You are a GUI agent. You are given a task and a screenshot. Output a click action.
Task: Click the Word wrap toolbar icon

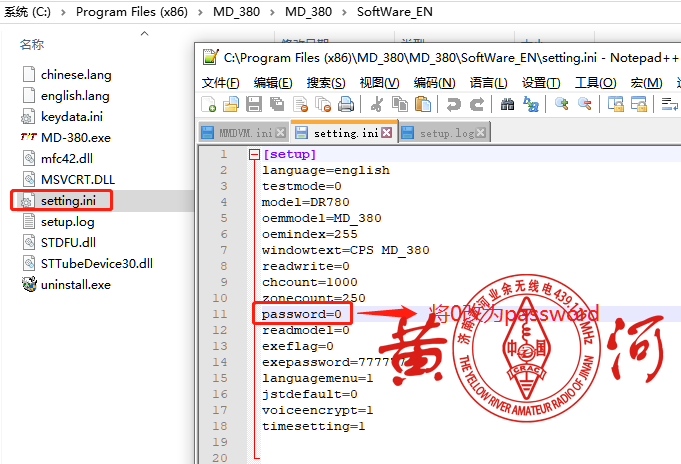coord(669,104)
